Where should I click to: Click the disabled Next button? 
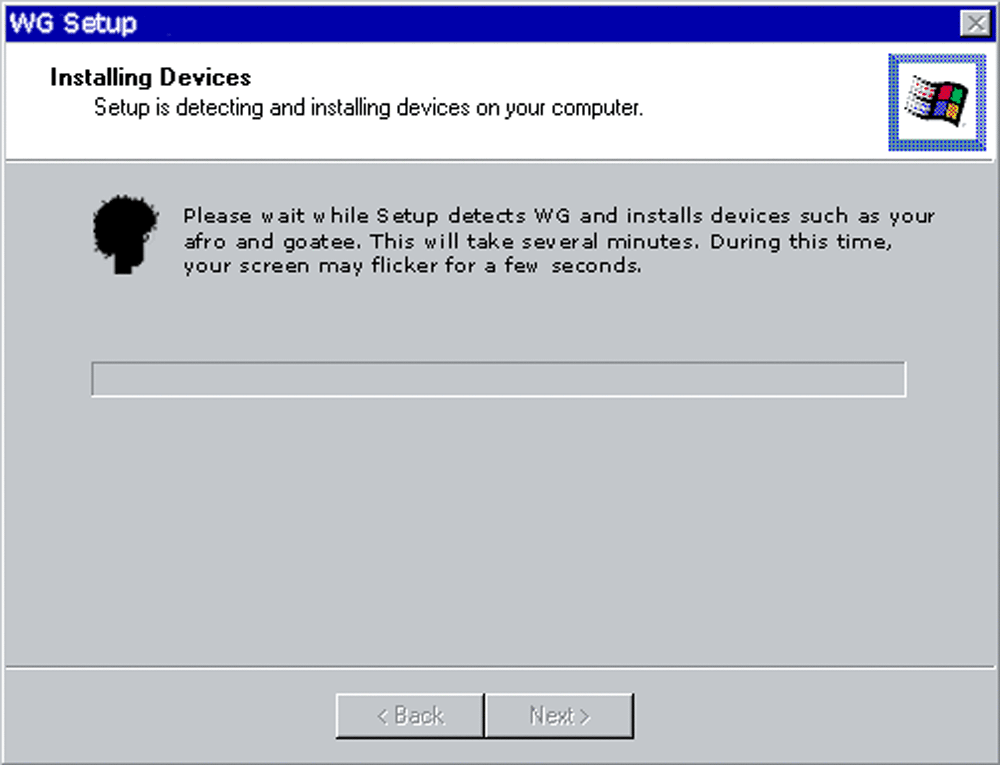point(559,715)
